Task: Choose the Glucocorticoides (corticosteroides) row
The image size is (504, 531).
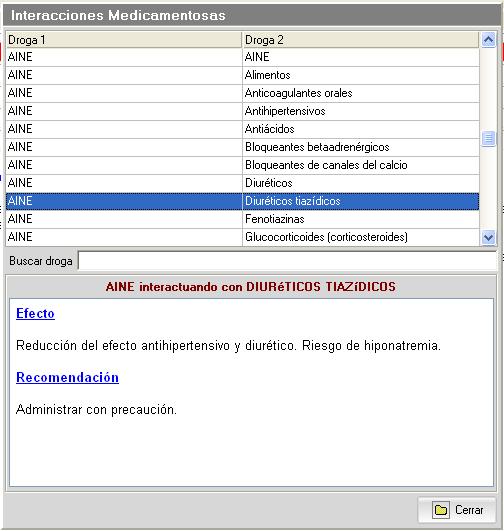Action: click(x=243, y=237)
